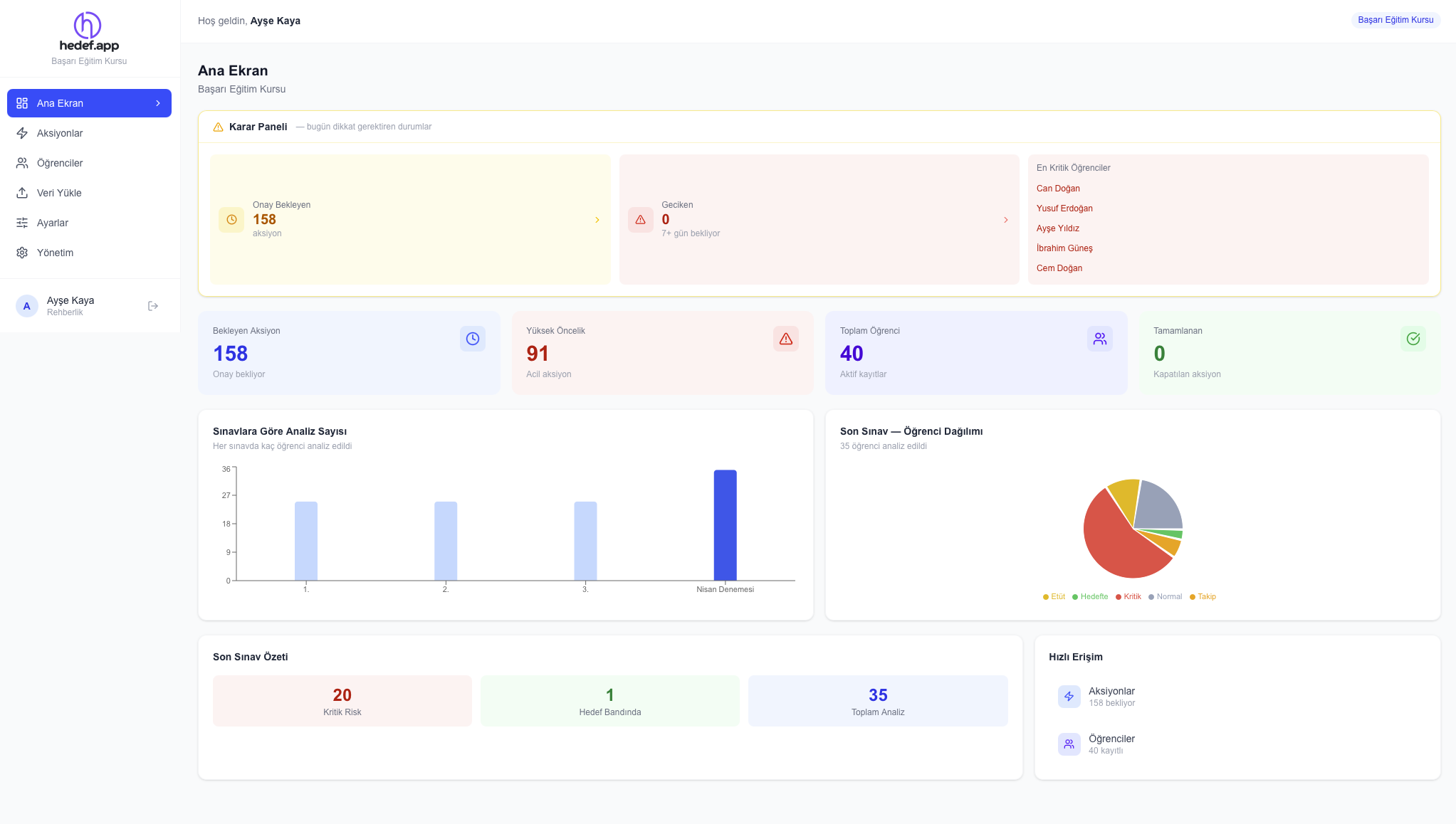1456x824 pixels.
Task: Click the lightning icon in Hızlı Erişim Aksiyonlar
Action: (x=1069, y=697)
